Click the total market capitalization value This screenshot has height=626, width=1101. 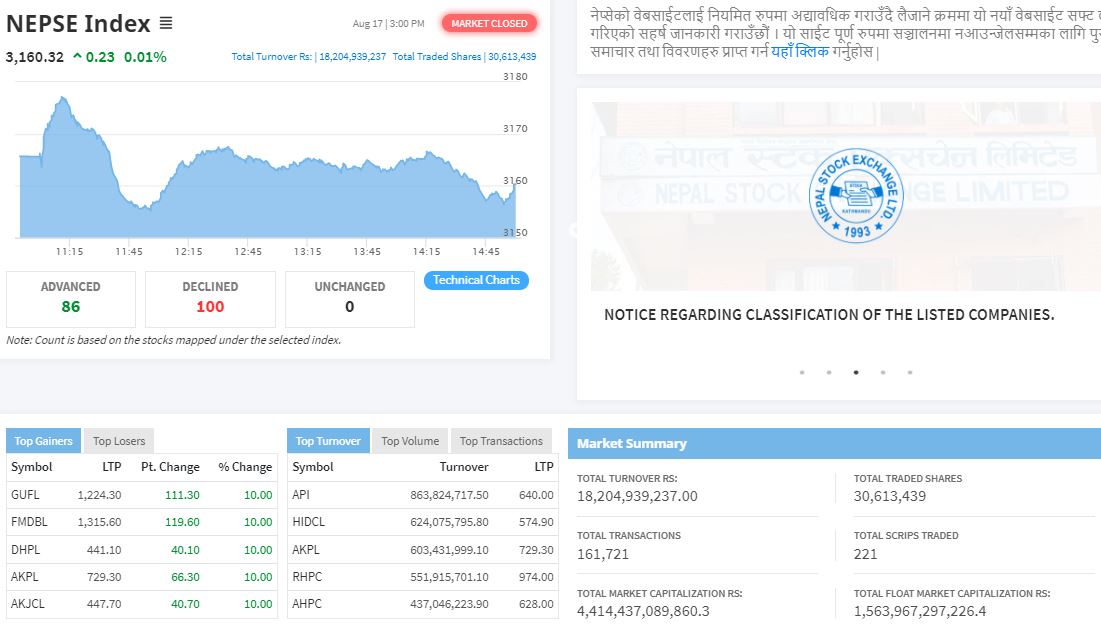tap(643, 611)
